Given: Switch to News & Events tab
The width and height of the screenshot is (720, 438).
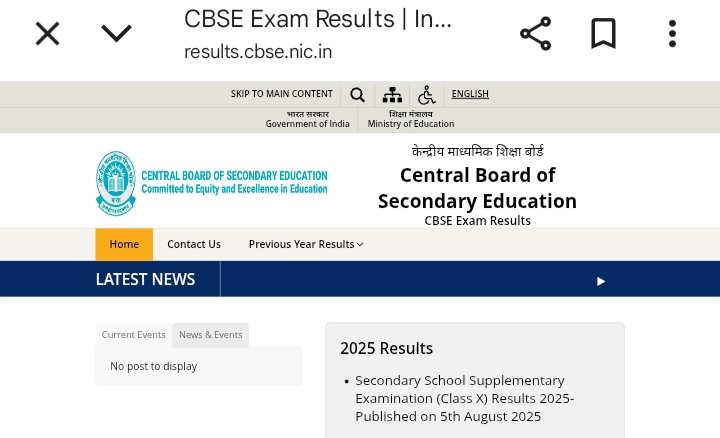Looking at the screenshot, I should [x=210, y=335].
